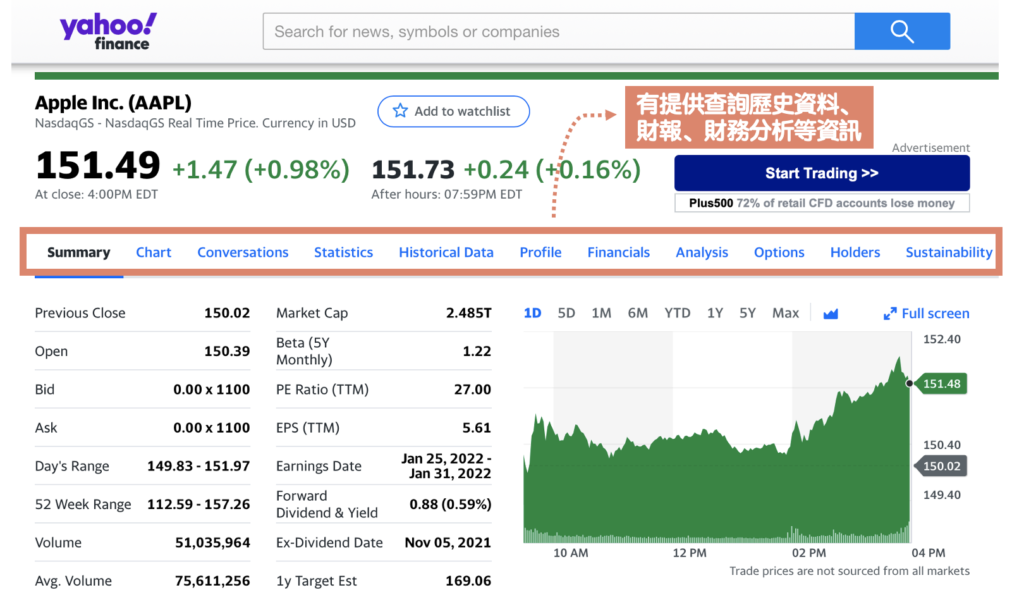This screenshot has height=602, width=1024.
Task: Open the Analysis tab
Action: tap(702, 253)
